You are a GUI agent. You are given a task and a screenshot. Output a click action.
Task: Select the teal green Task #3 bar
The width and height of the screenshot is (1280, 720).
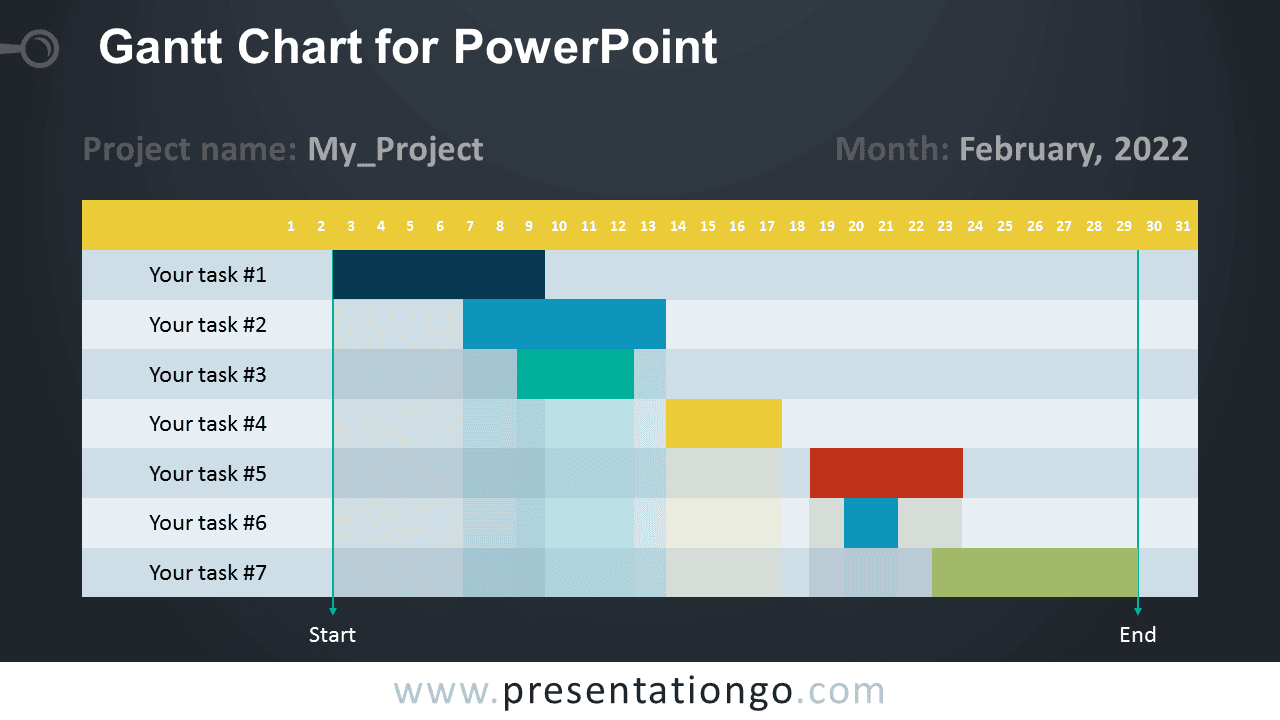tap(575, 374)
